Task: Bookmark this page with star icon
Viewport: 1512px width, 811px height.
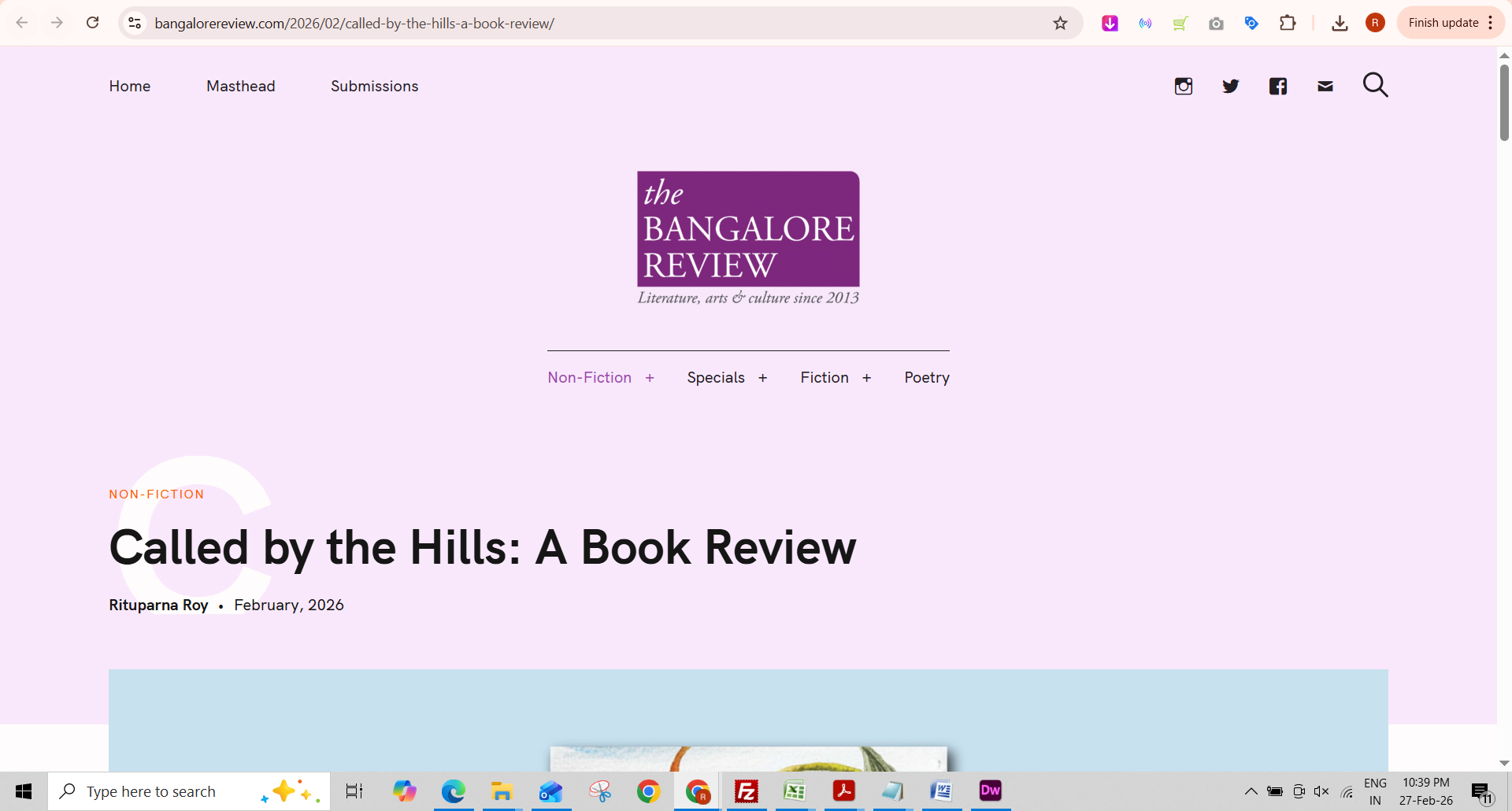Action: 1060,23
